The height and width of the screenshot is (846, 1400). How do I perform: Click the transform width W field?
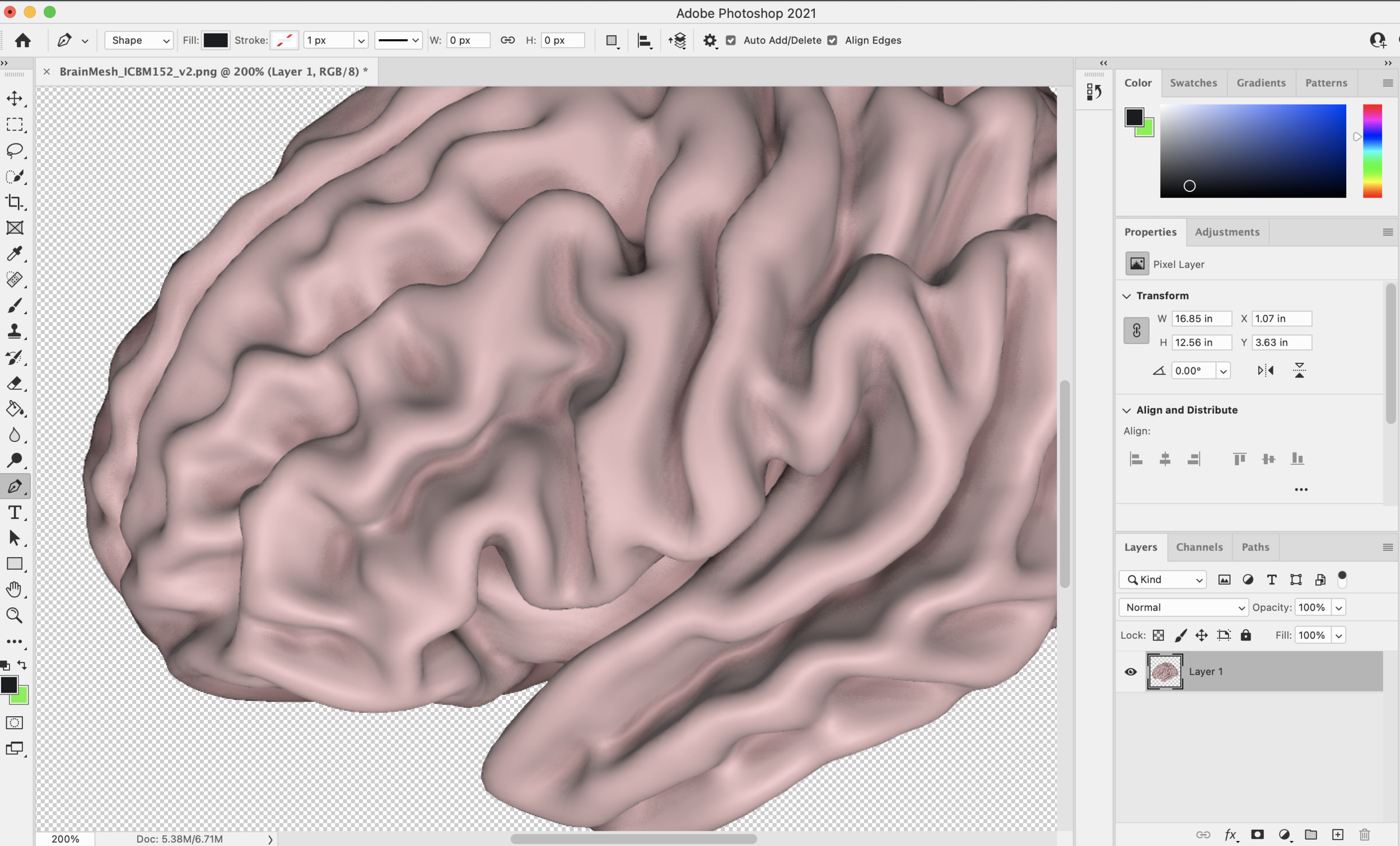pyautogui.click(x=1201, y=319)
